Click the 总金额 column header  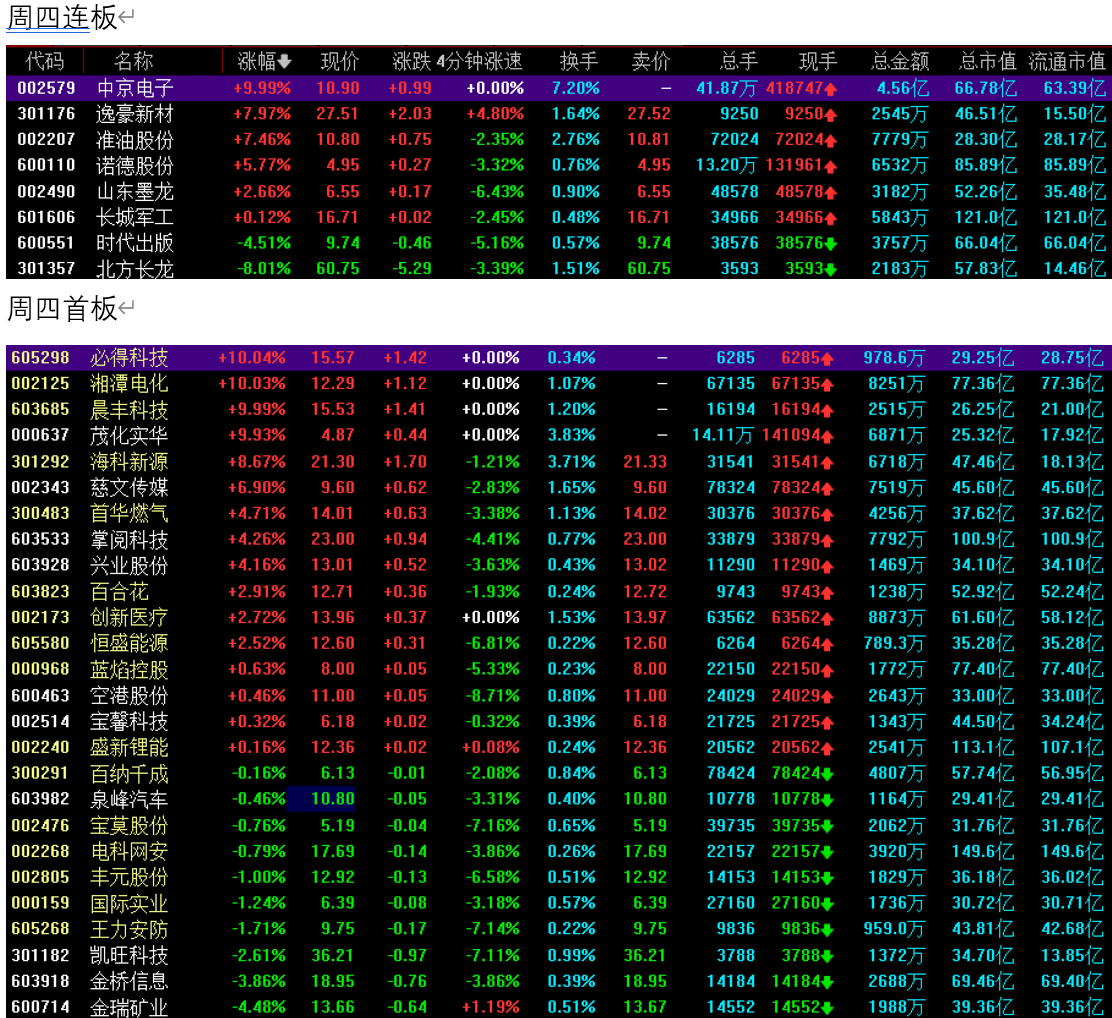(900, 62)
